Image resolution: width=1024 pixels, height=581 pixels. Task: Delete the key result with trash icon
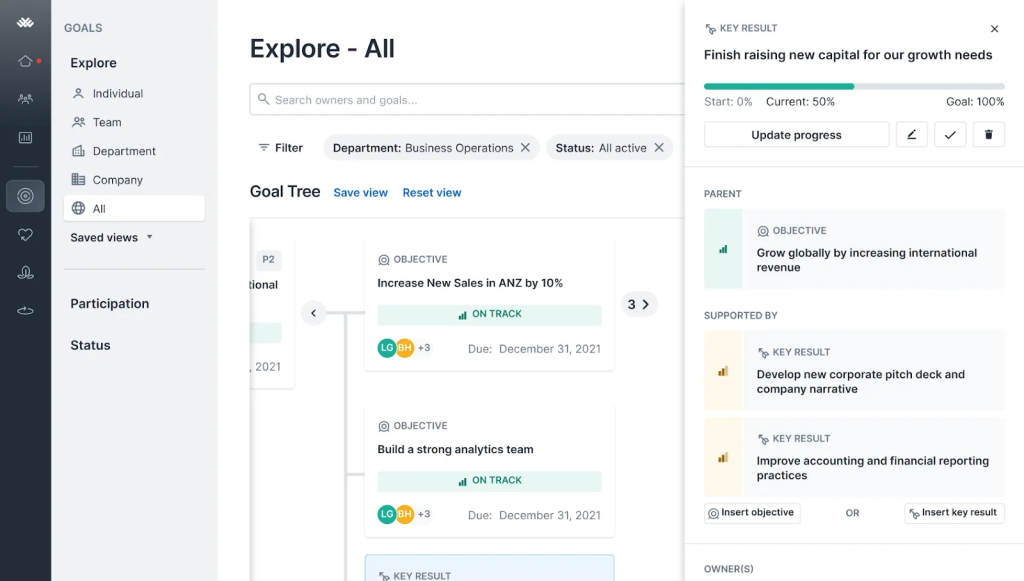click(x=988, y=133)
